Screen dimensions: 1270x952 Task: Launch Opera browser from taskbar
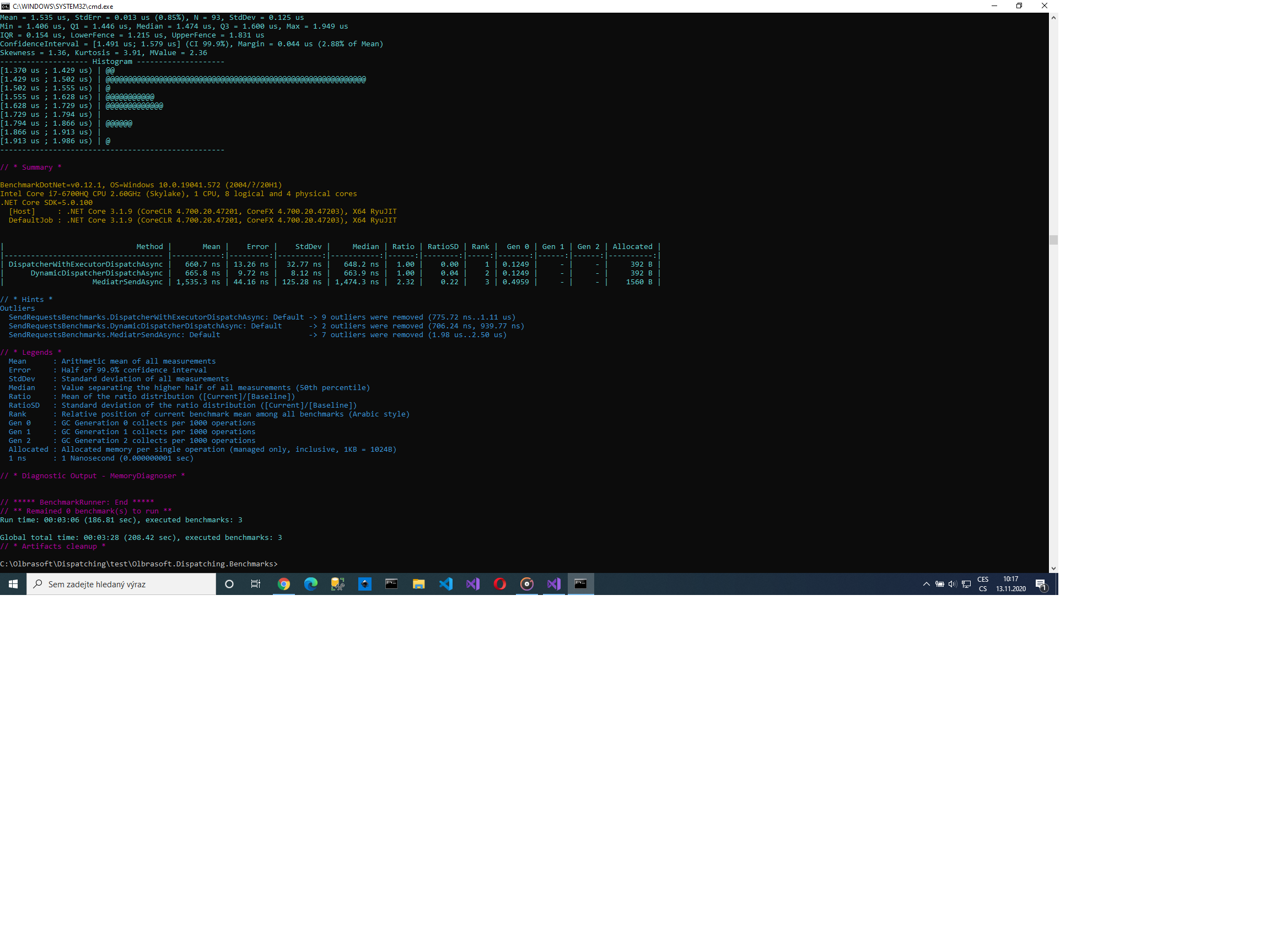(499, 583)
